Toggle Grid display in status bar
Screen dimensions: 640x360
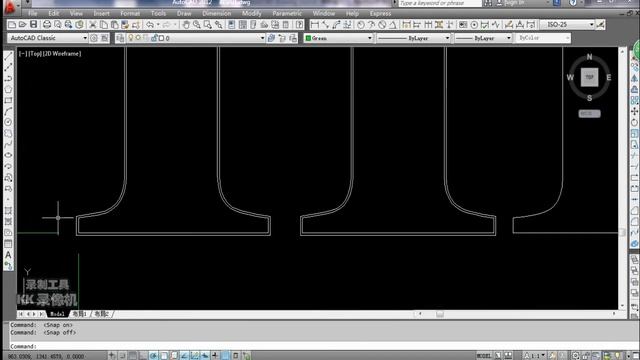[x=133, y=356]
